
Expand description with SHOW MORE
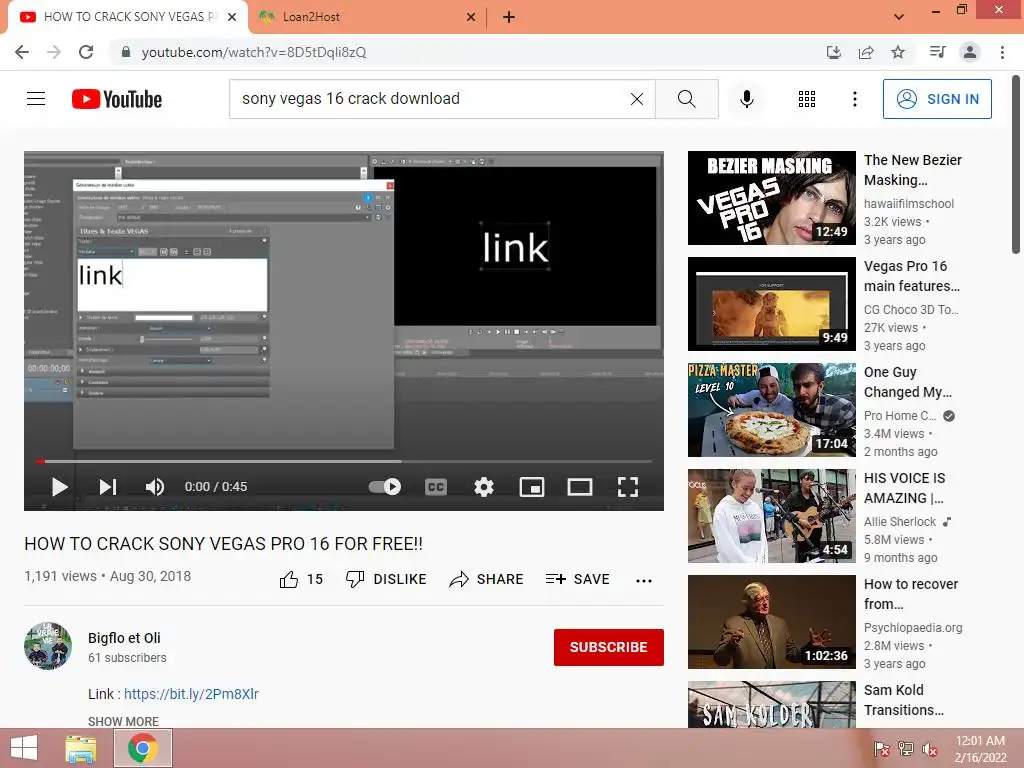[x=123, y=721]
